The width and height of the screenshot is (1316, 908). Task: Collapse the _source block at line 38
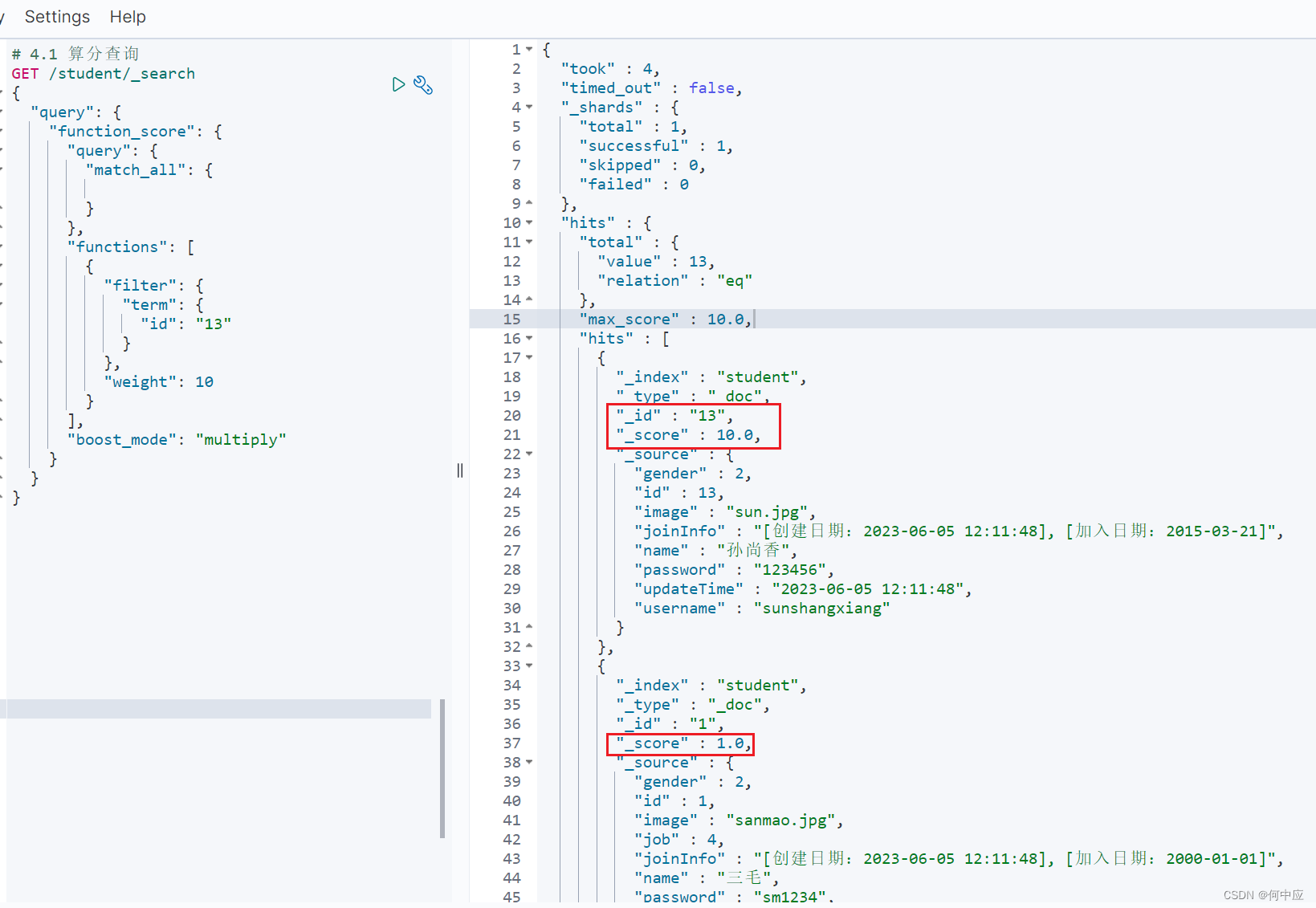click(529, 762)
